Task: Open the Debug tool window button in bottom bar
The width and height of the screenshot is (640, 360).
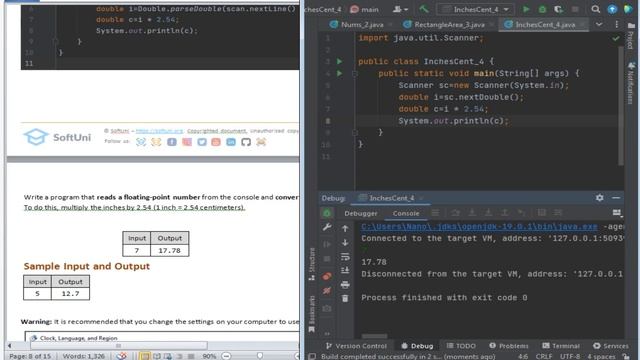Action: pos(417,346)
